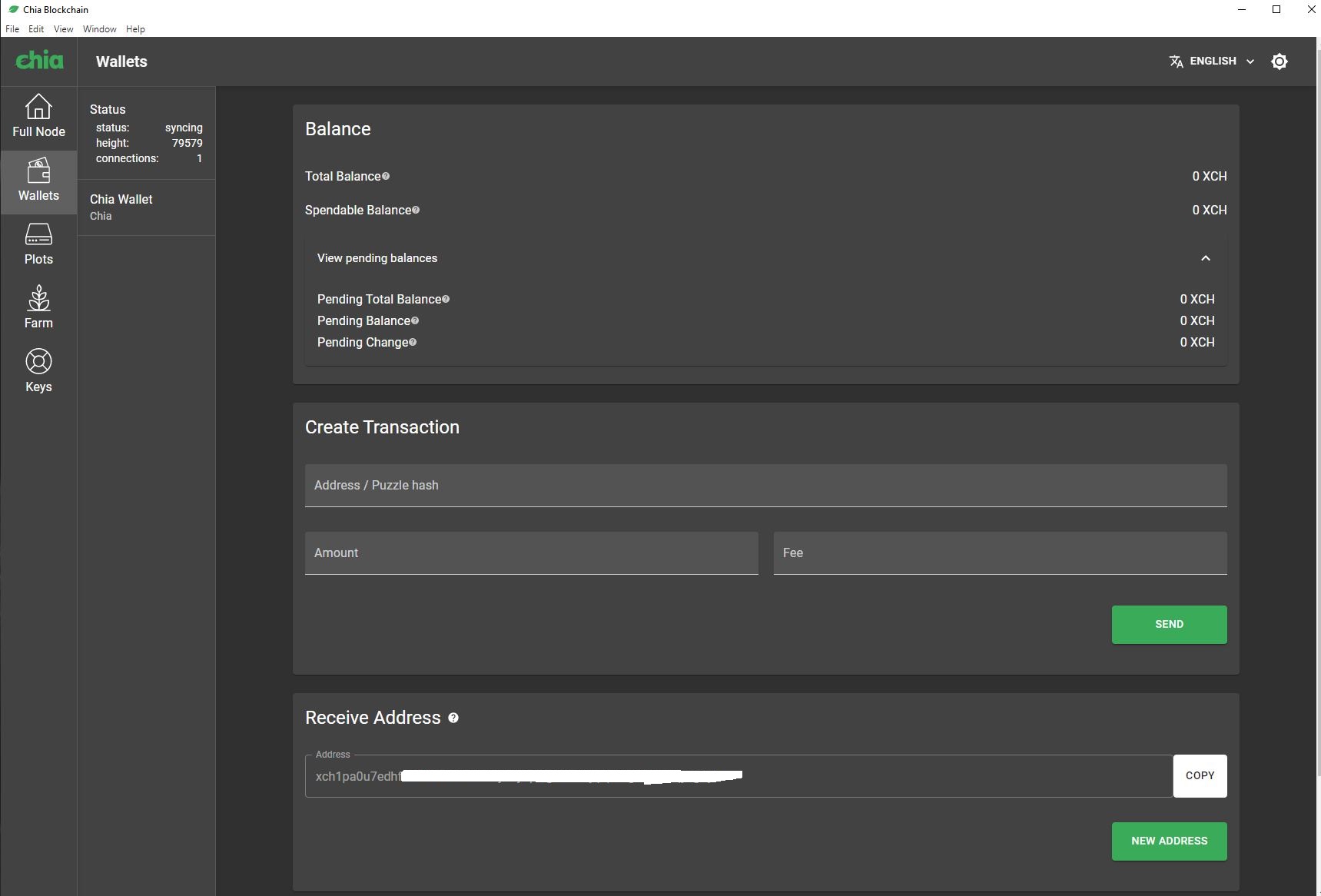Screen dimensions: 1321x896
Task: Generate a NEW ADDRESS
Action: tap(1168, 841)
